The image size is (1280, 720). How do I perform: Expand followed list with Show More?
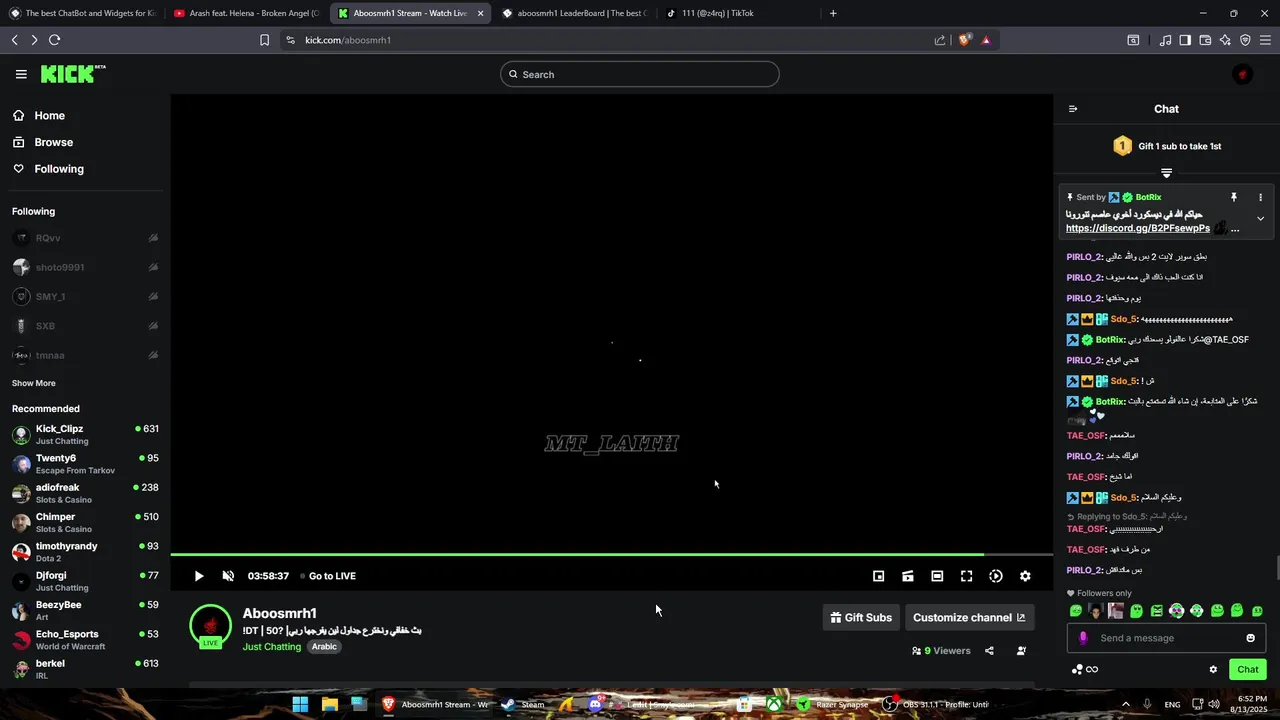[x=34, y=383]
